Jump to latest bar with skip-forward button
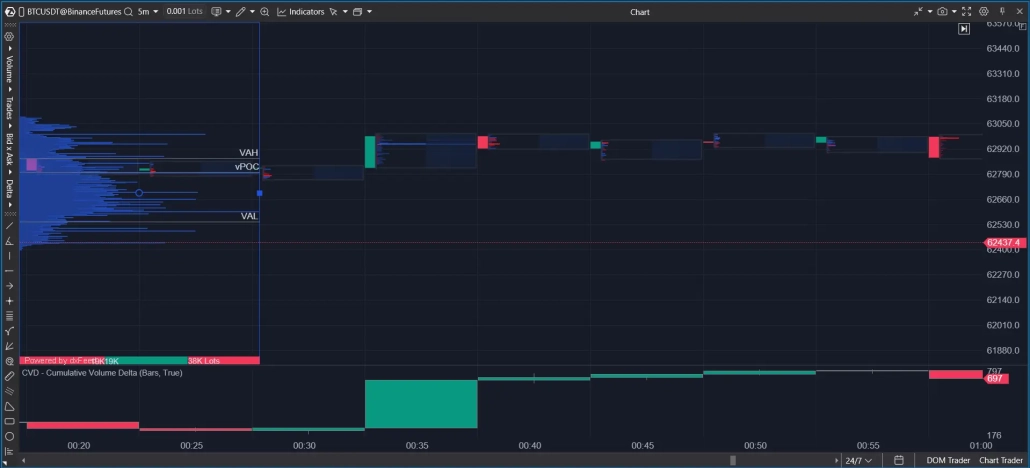The image size is (1030, 468). [964, 29]
